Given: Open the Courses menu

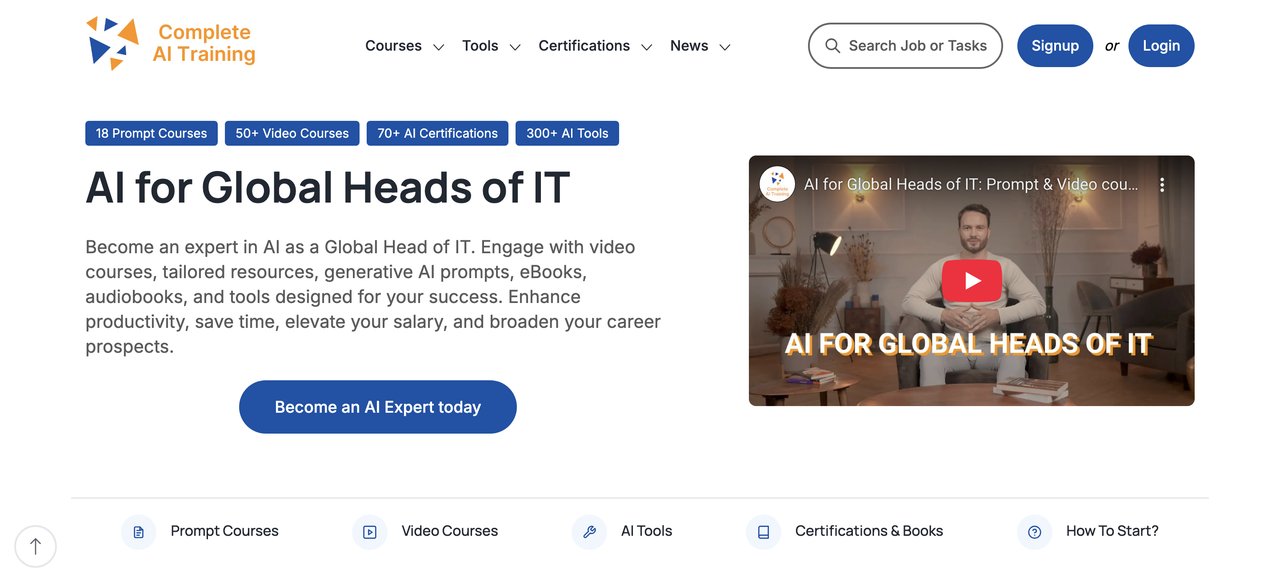Looking at the screenshot, I should pyautogui.click(x=393, y=46).
